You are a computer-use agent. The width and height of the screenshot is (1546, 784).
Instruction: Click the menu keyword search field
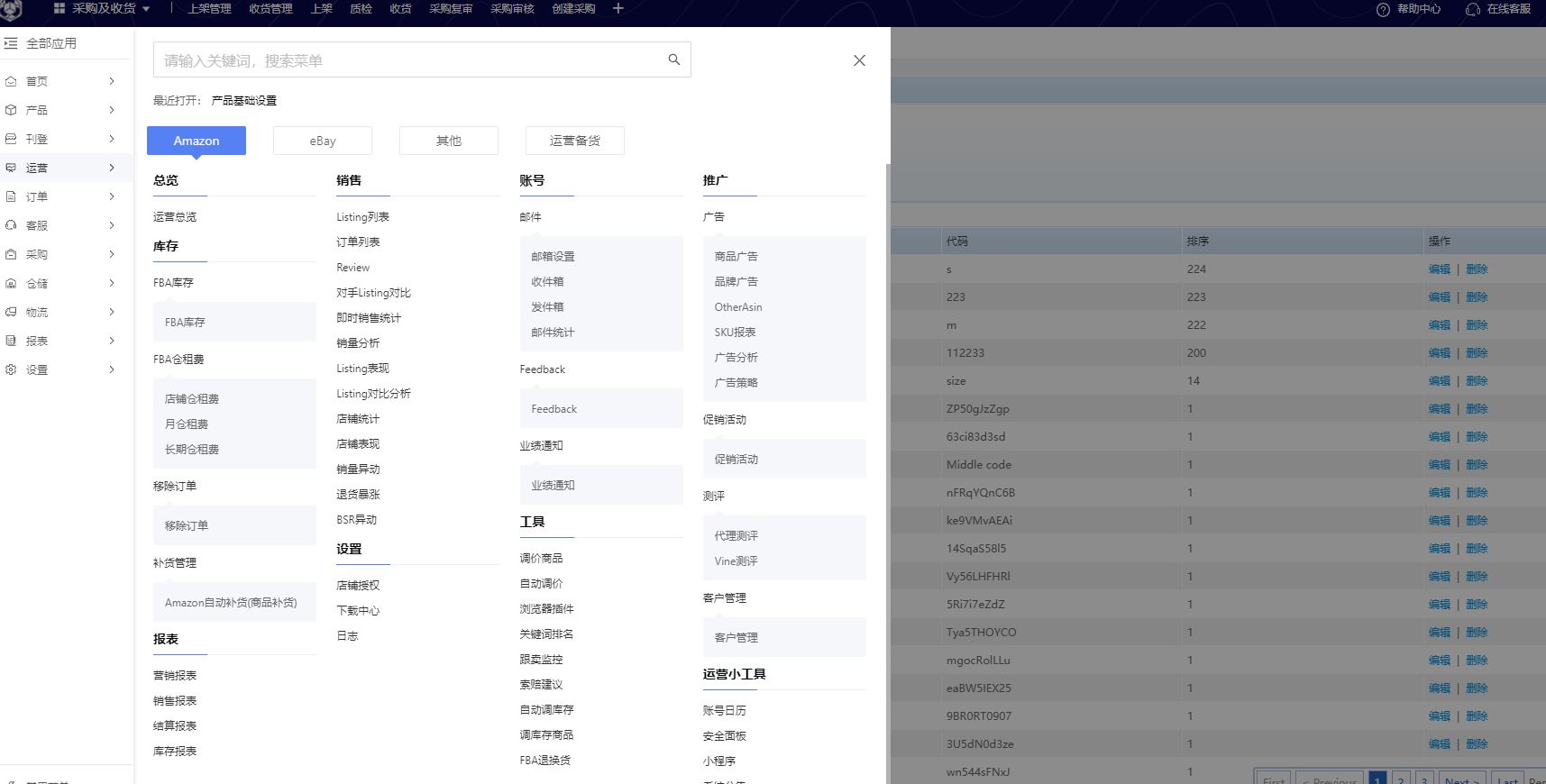[x=422, y=59]
